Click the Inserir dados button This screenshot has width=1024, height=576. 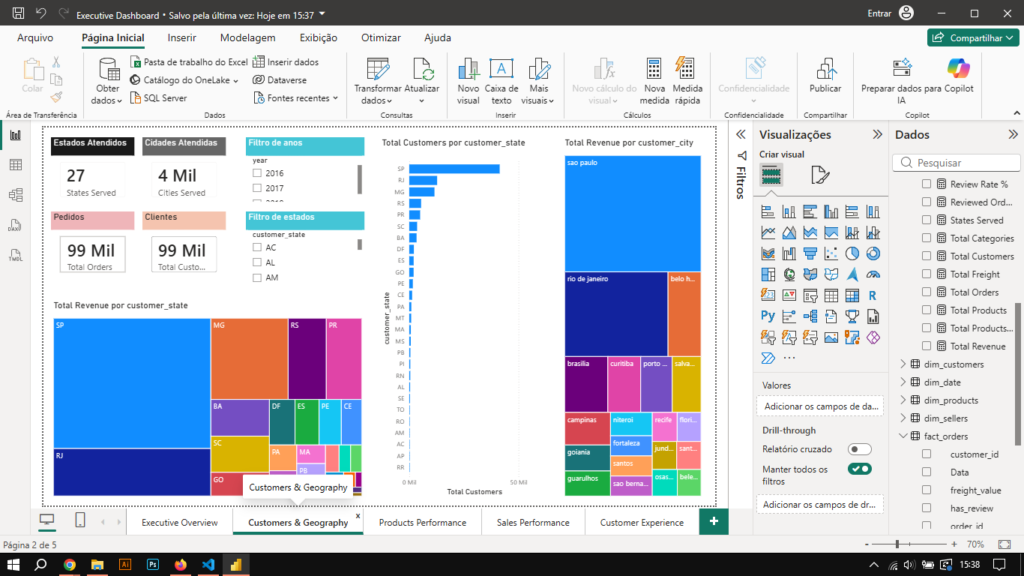coord(285,62)
